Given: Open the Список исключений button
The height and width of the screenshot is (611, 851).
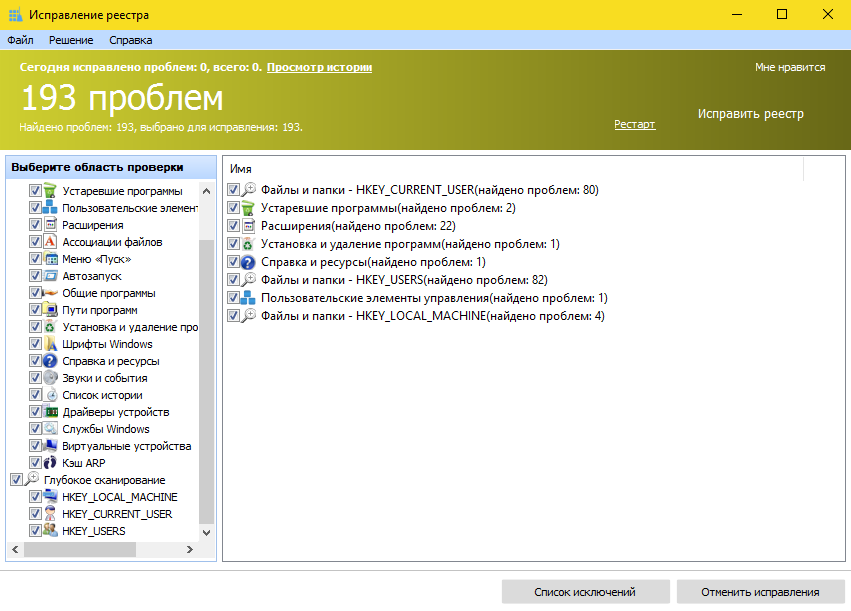Looking at the screenshot, I should 585,592.
